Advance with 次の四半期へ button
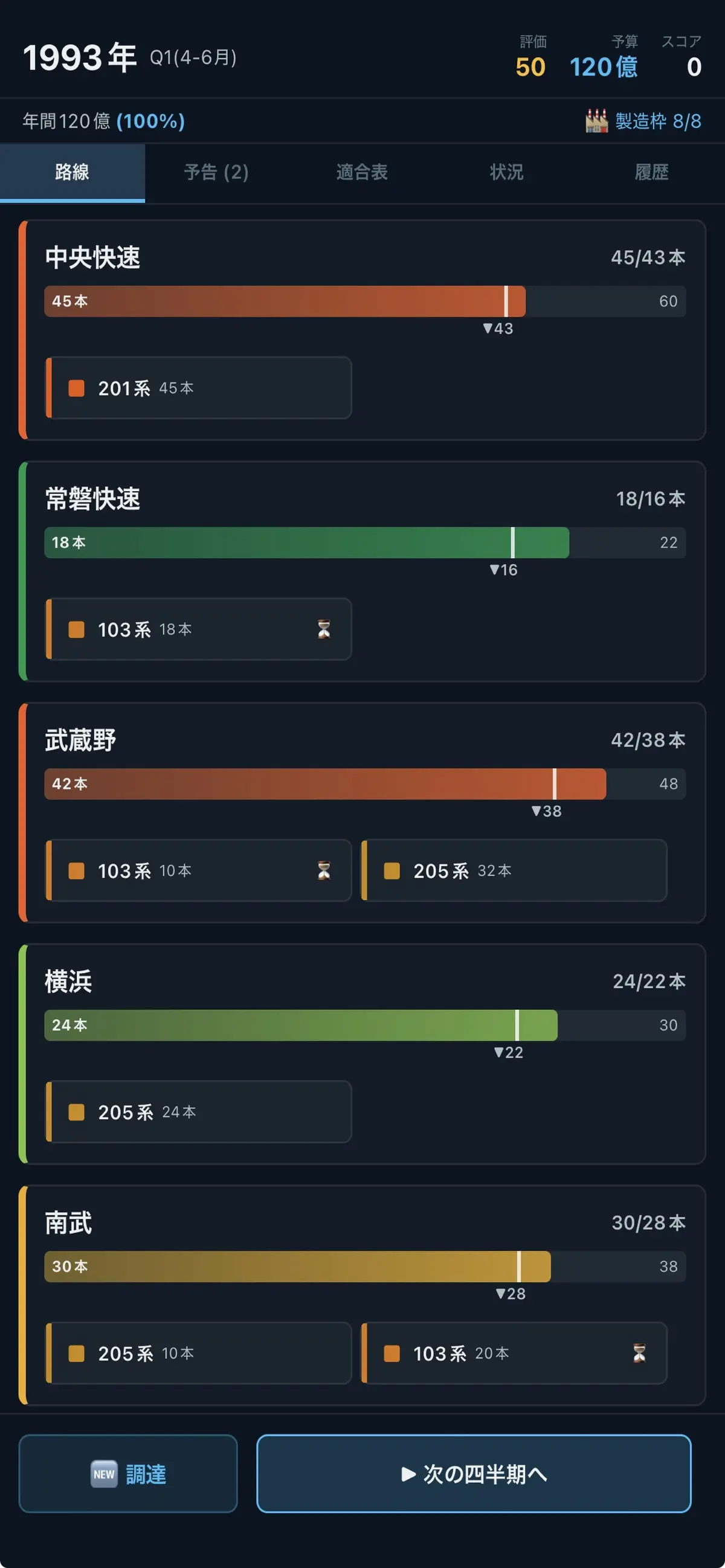This screenshot has width=725, height=1568. (474, 1474)
